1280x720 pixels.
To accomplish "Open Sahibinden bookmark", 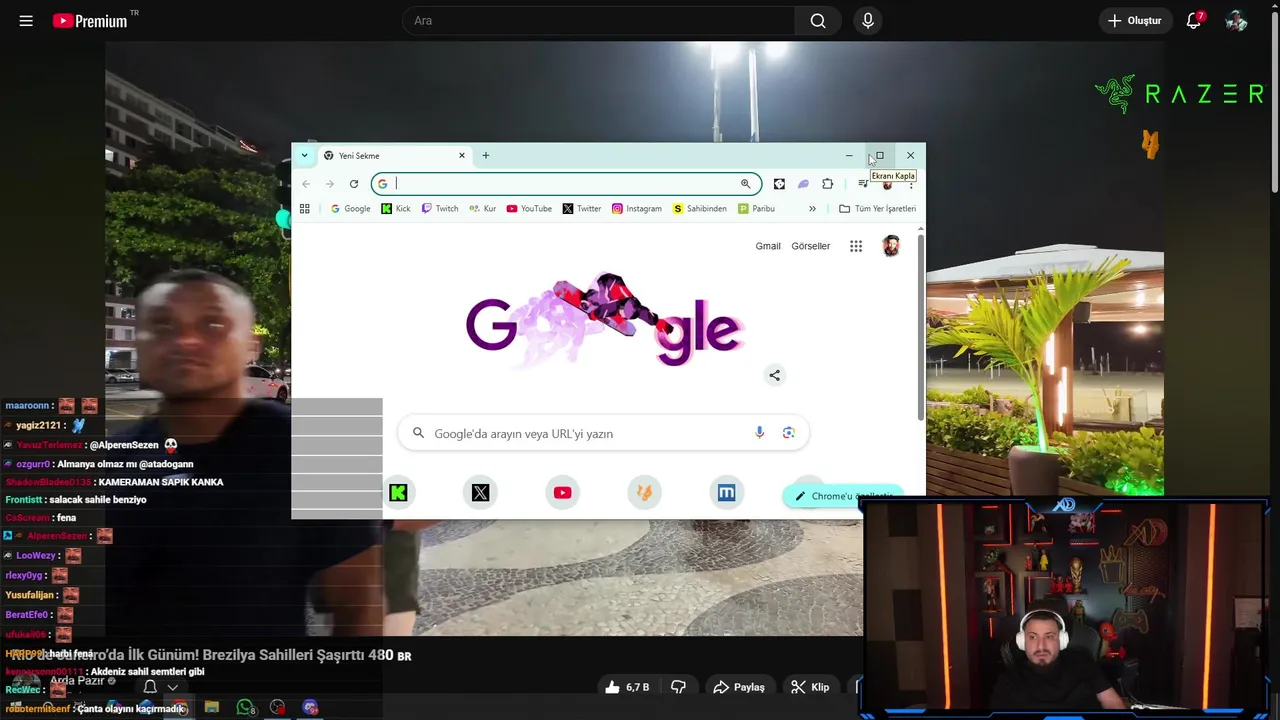I will pyautogui.click(x=700, y=209).
